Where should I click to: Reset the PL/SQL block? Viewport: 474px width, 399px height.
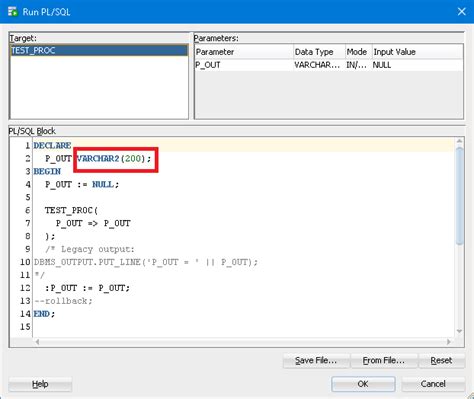[441, 361]
